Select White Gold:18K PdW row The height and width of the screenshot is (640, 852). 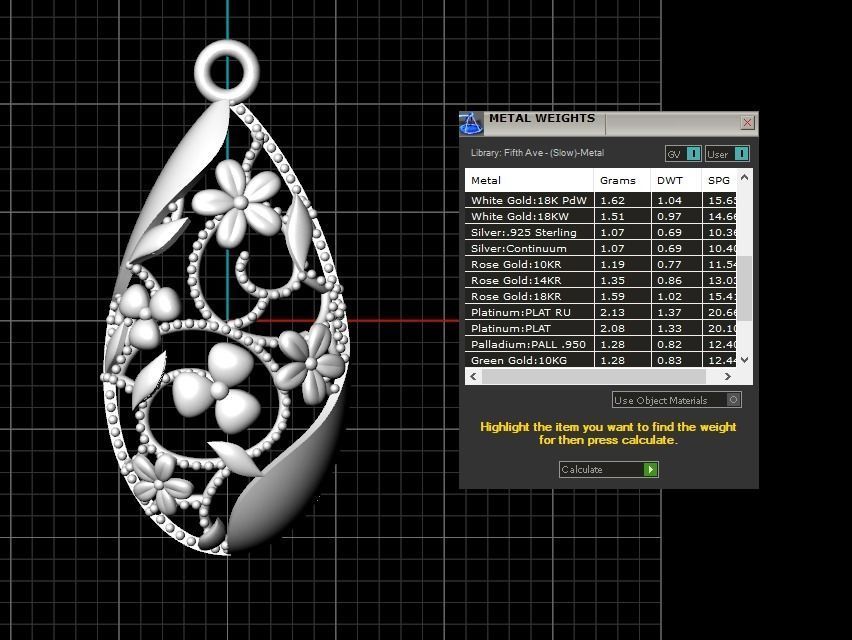pyautogui.click(x=600, y=200)
